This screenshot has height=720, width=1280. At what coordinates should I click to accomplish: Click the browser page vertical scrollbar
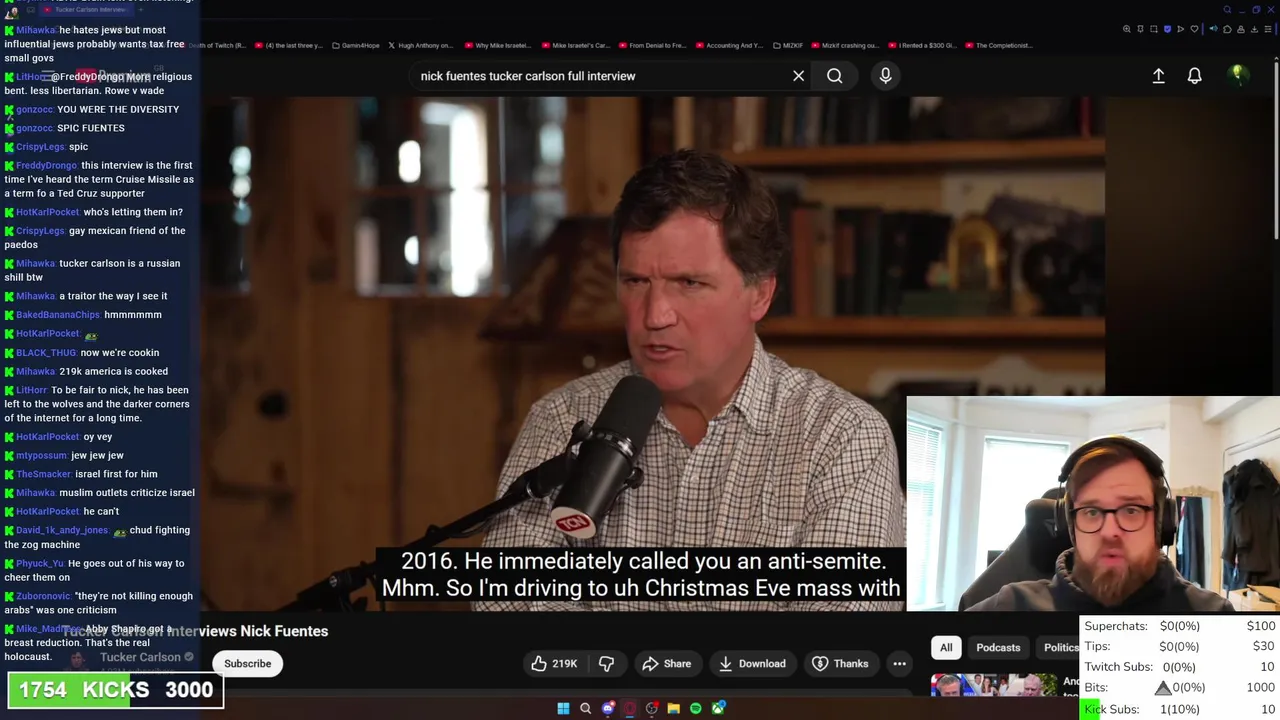tap(1275, 150)
